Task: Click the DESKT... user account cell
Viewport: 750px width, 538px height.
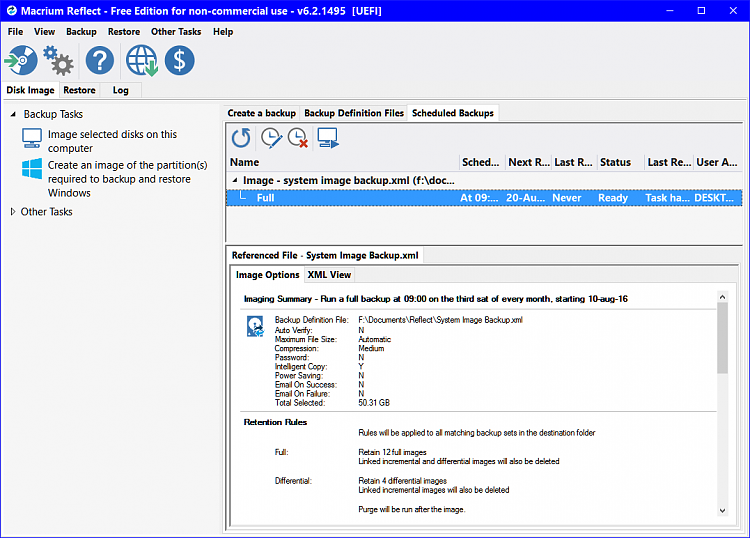Action: [714, 198]
